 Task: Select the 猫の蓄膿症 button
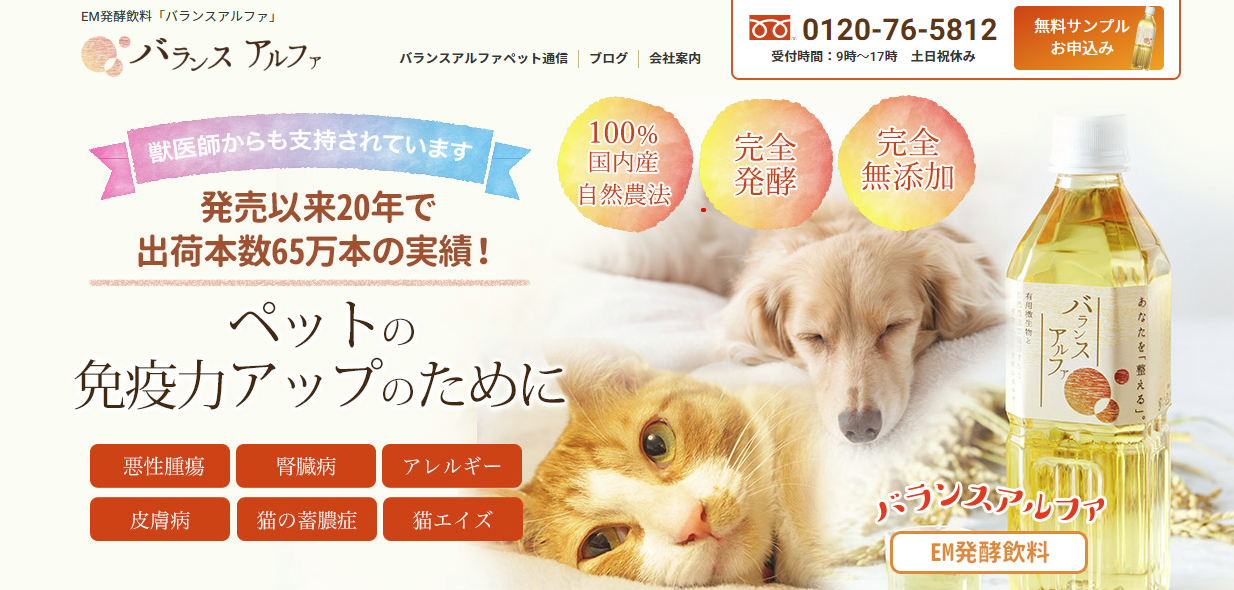point(306,520)
